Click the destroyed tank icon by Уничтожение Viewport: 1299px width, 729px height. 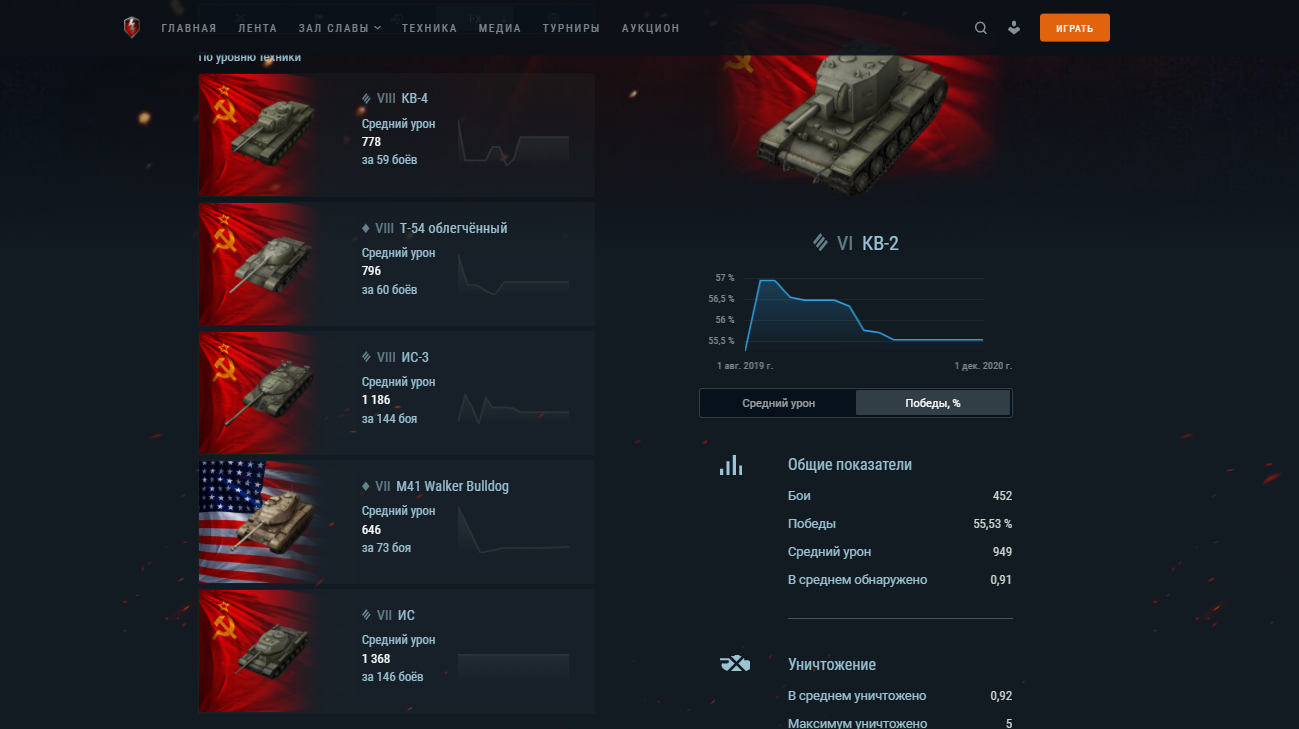735,664
